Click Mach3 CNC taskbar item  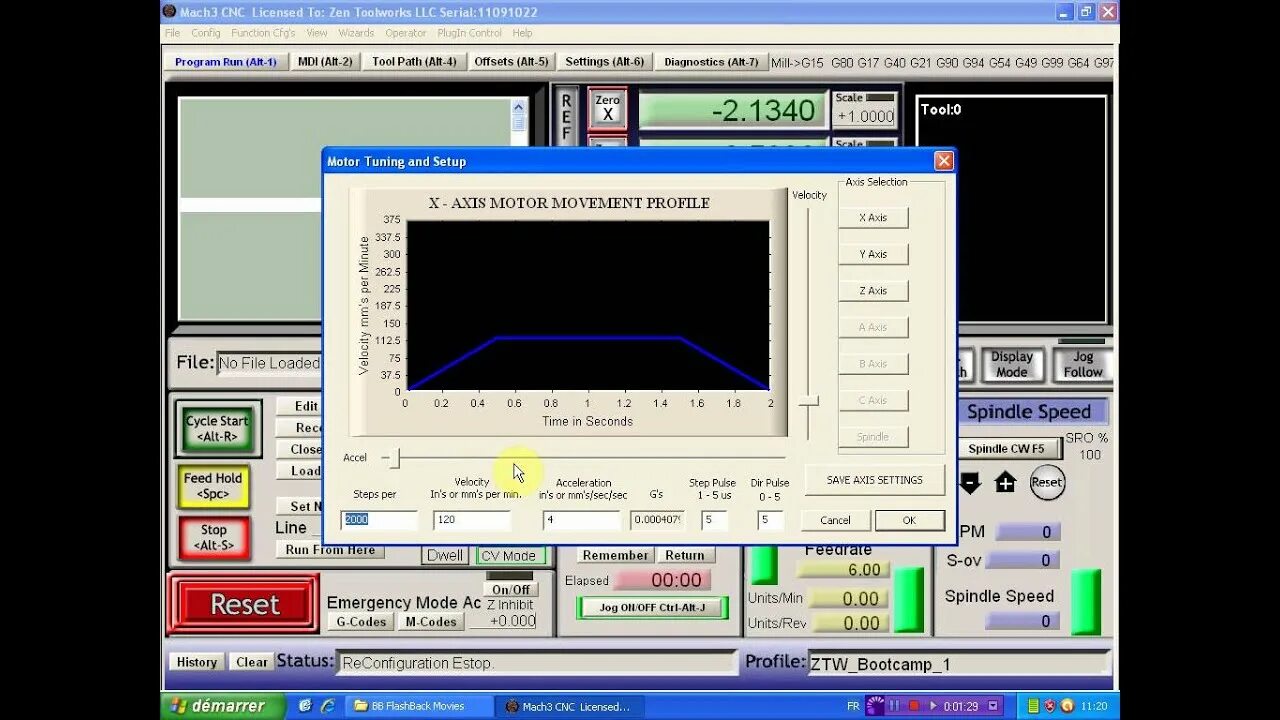[571, 706]
